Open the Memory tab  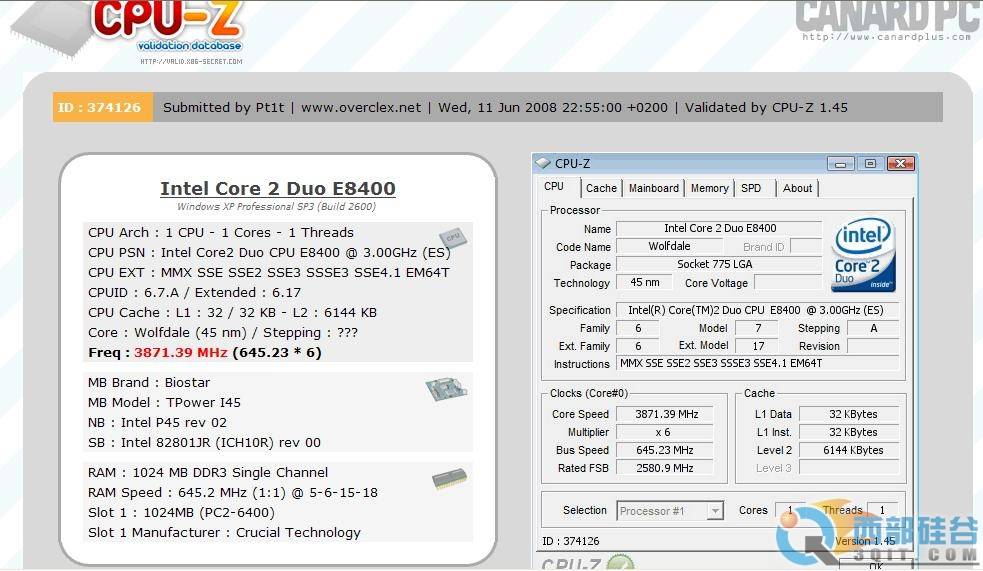[709, 188]
